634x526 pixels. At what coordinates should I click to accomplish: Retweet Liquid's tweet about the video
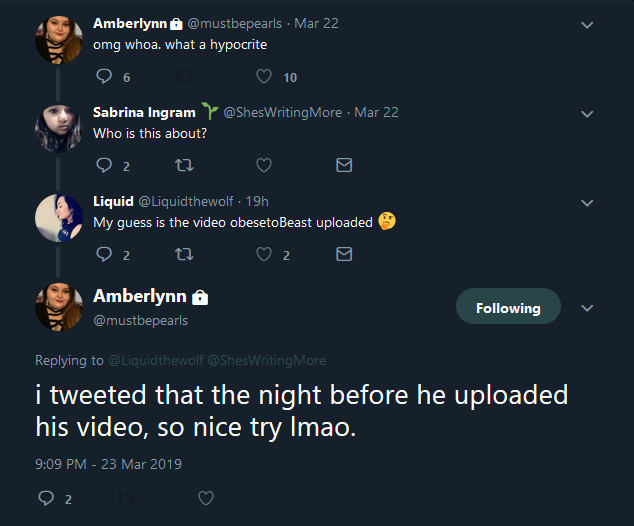pyautogui.click(x=184, y=254)
